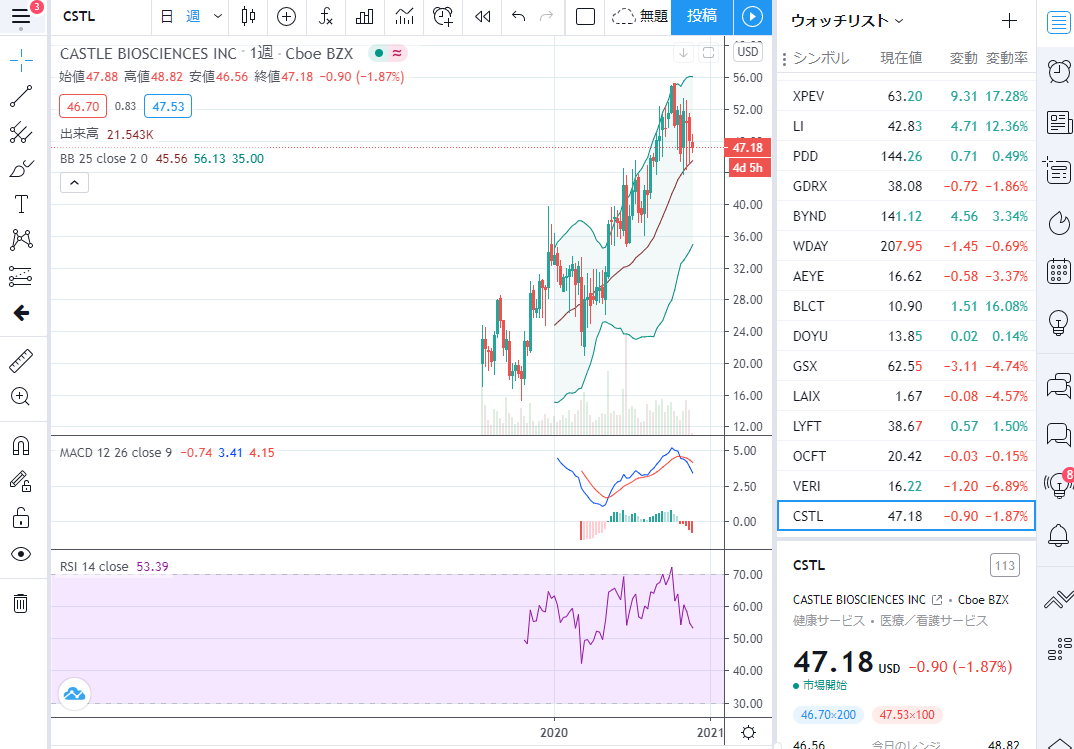Screen dimensions: 1074x749
Task: Open candlestick chart style selector
Action: [x=249, y=16]
